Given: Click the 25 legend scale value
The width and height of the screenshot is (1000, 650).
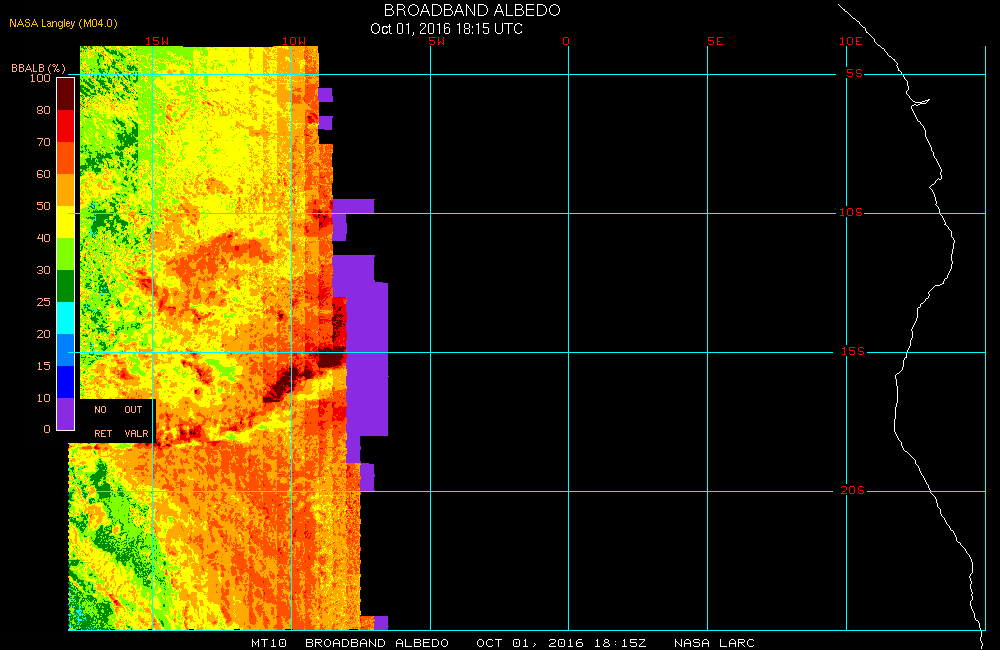Looking at the screenshot, I should 43,302.
